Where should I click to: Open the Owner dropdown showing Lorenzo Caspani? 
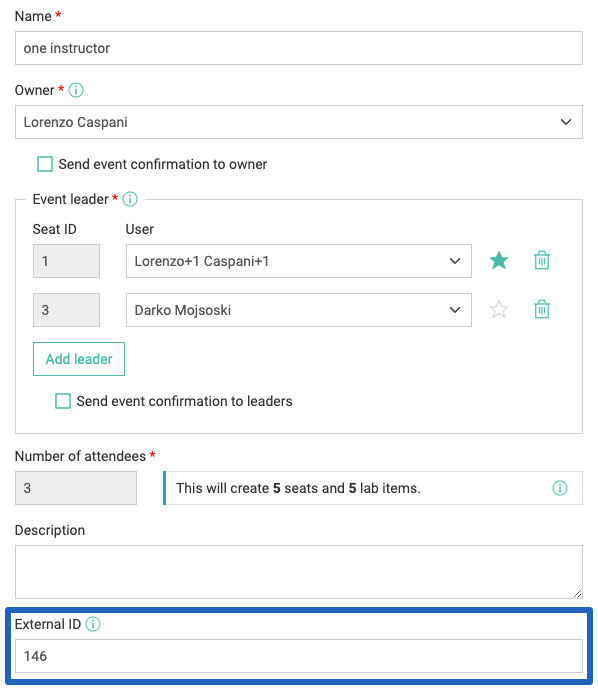(x=299, y=122)
